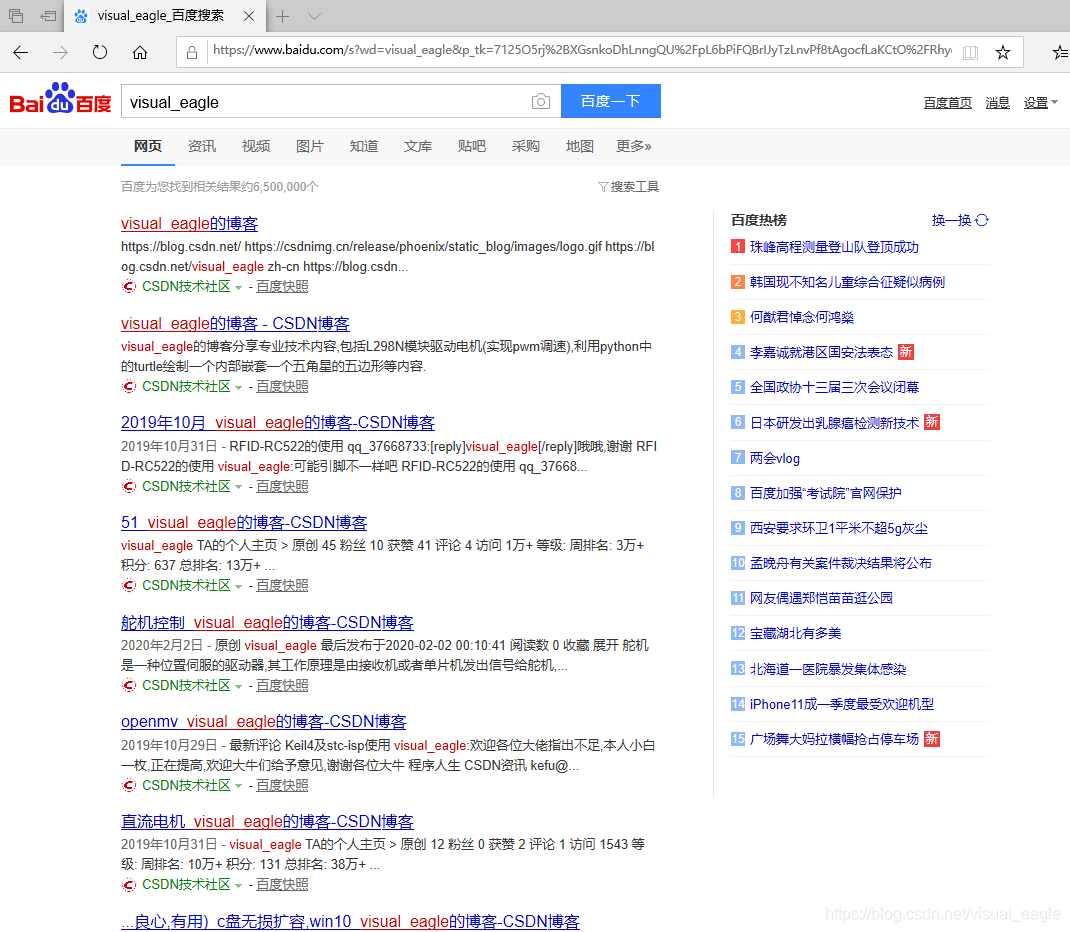
Task: Open hot topic '全国政协十三届三次会议闭幕'
Action: tap(834, 387)
